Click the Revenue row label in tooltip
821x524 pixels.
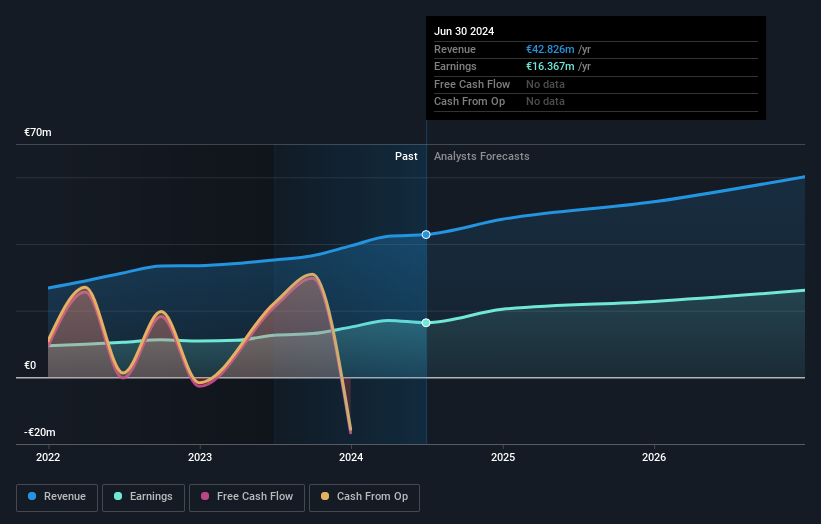tap(455, 49)
